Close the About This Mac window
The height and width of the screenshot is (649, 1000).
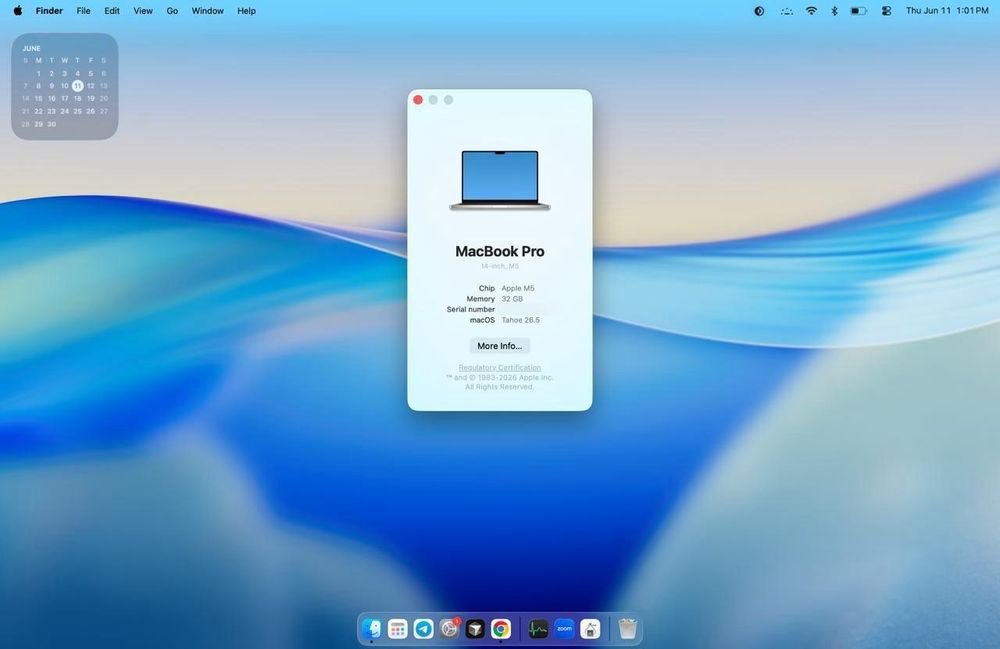coord(418,99)
